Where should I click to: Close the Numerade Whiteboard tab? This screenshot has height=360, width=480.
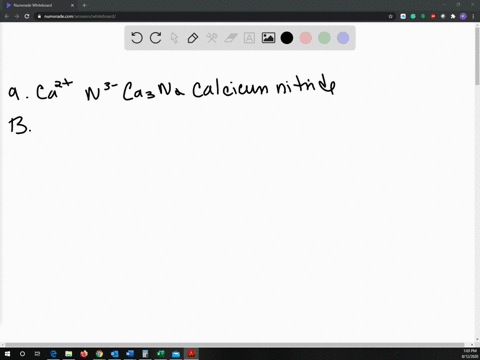(x=72, y=5)
